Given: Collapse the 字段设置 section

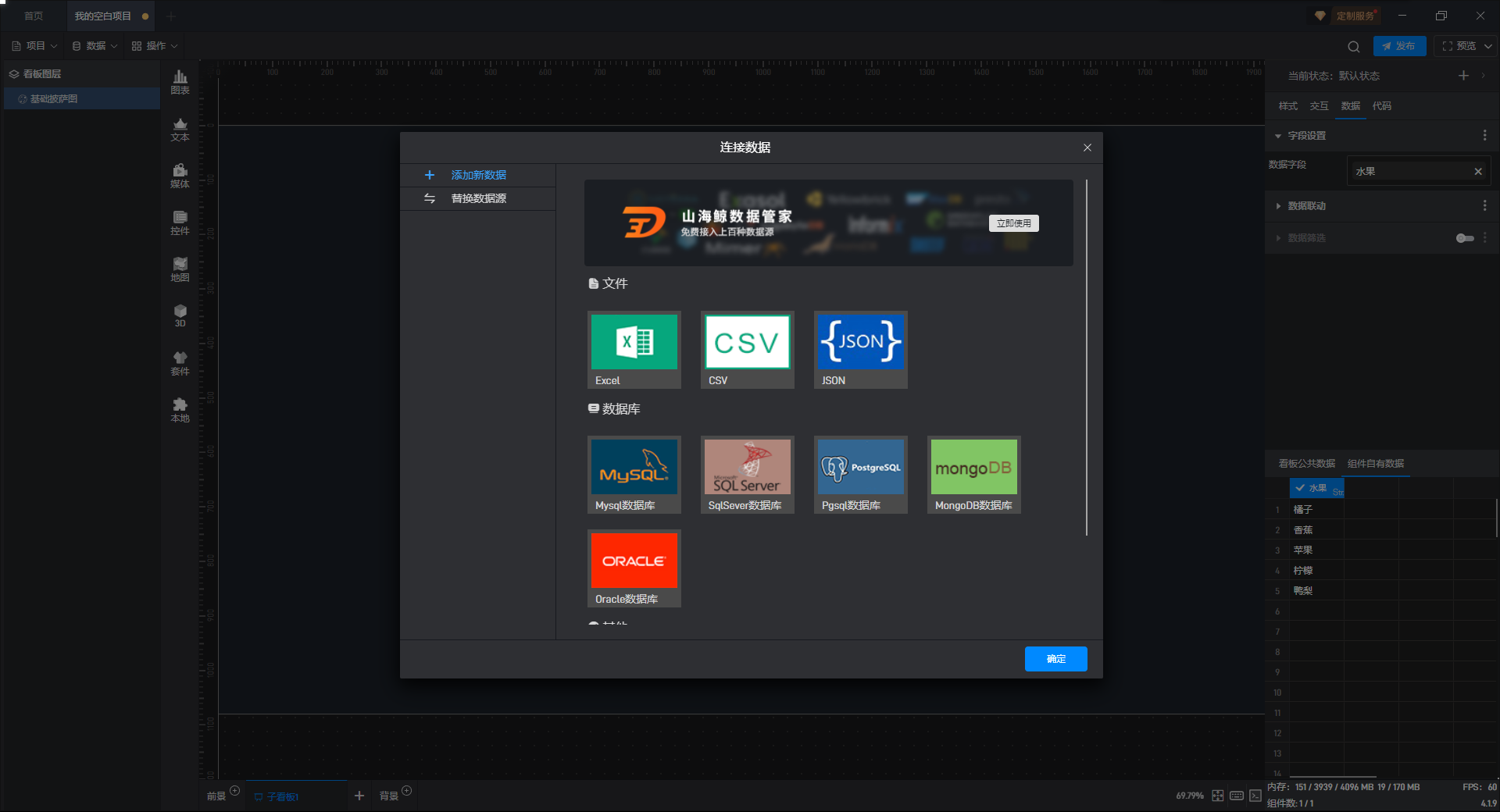Looking at the screenshot, I should point(1278,136).
